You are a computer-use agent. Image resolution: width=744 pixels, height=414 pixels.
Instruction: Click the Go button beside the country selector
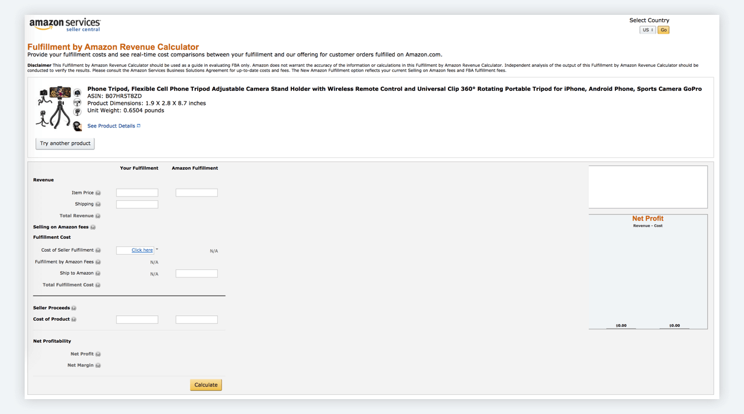(663, 30)
